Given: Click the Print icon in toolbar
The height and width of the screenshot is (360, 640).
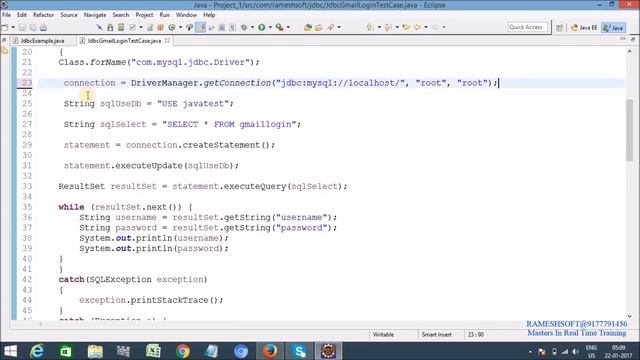Looking at the screenshot, I should tap(43, 27).
